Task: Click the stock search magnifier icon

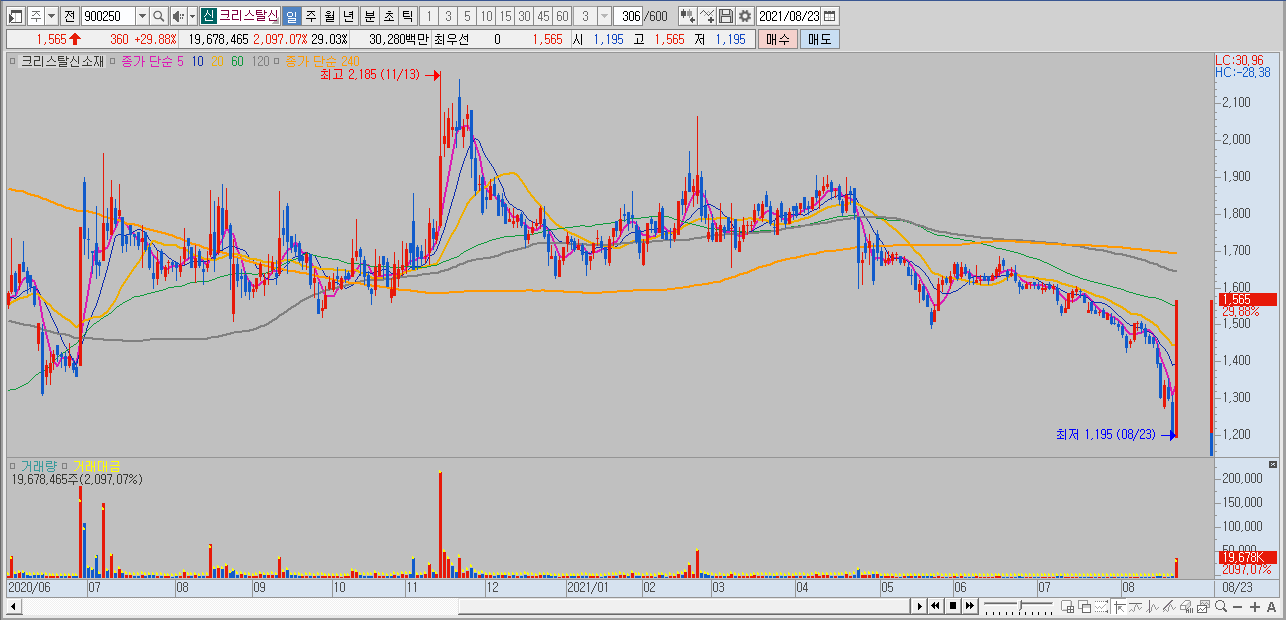Action: point(159,16)
